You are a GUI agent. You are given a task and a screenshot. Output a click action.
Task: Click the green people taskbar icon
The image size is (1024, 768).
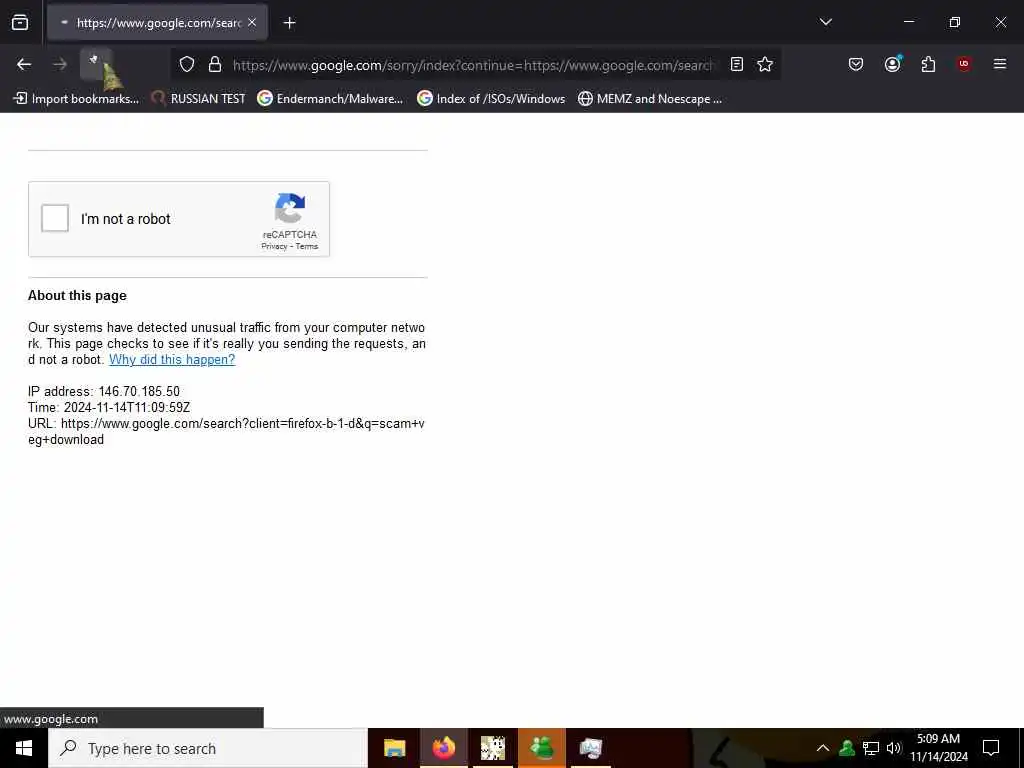click(541, 748)
